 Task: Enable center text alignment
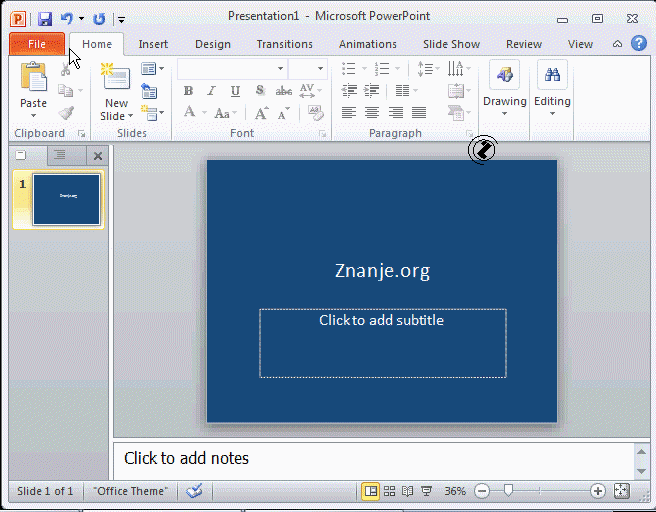pos(371,113)
